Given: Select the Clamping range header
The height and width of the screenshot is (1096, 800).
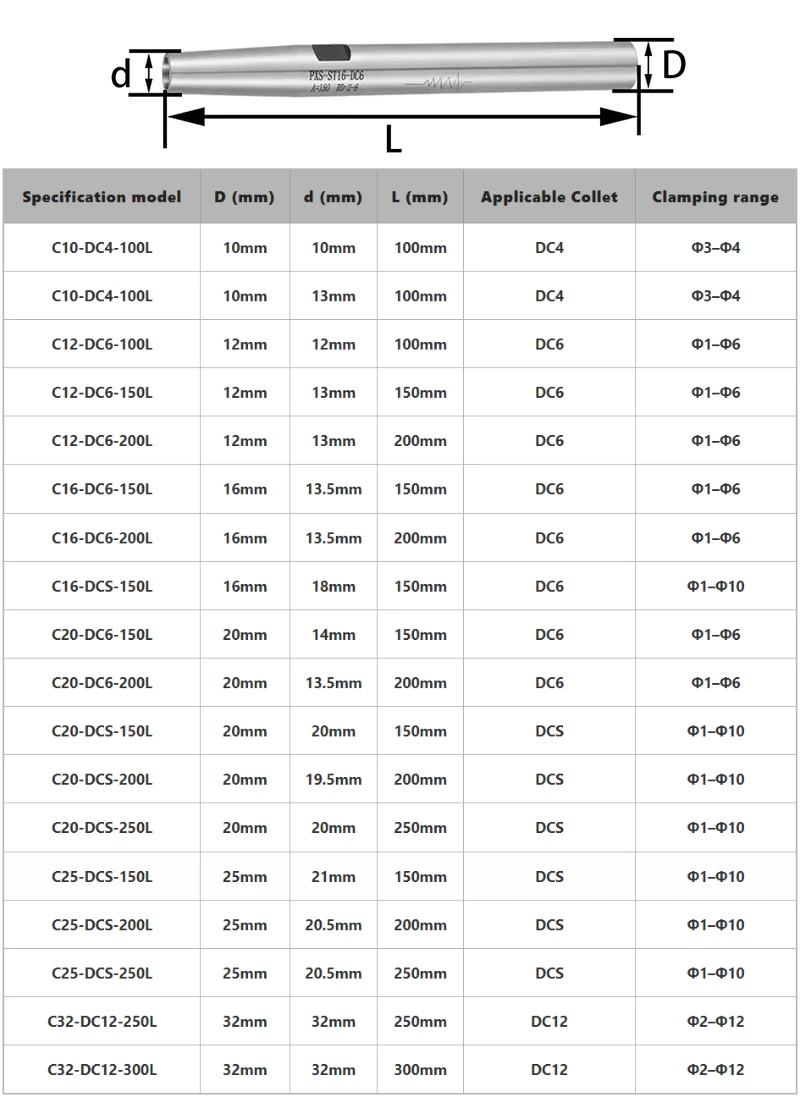Looking at the screenshot, I should coord(715,197).
